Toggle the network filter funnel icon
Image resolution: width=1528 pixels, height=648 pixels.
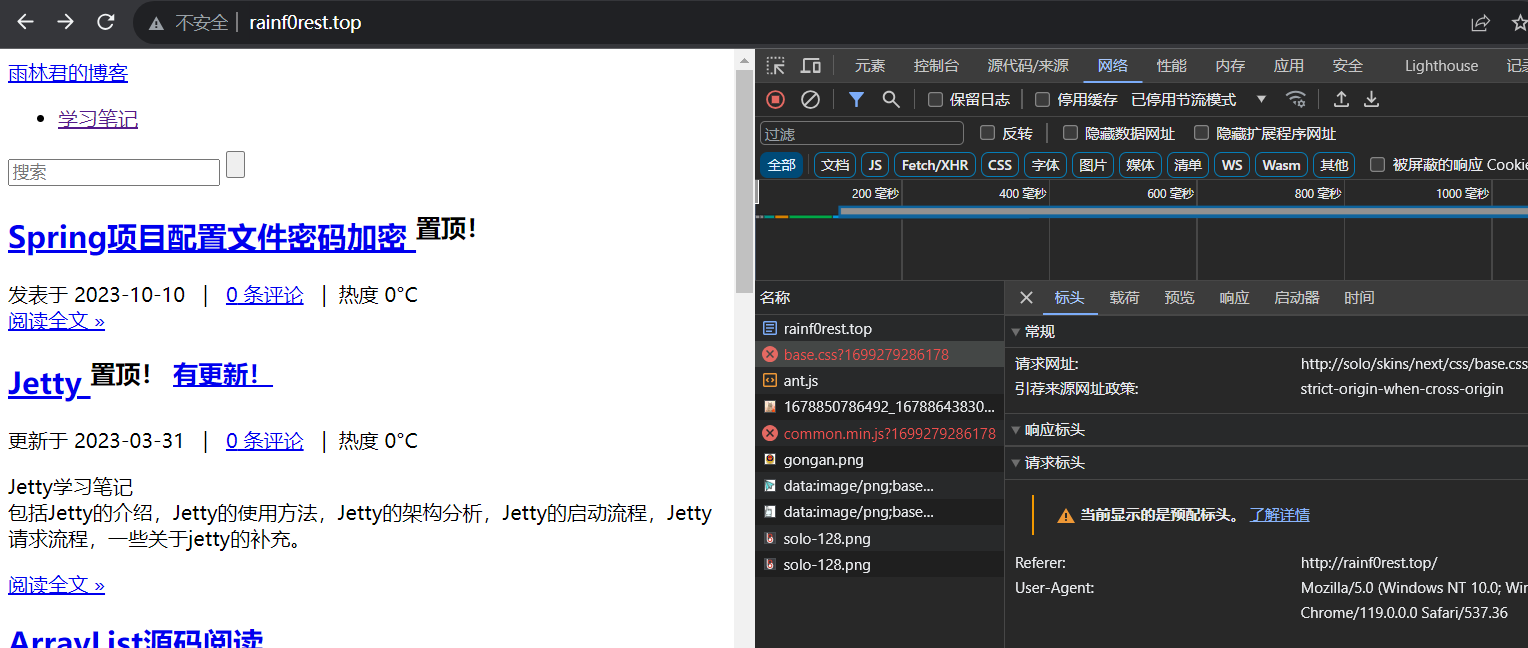pyautogui.click(x=856, y=99)
